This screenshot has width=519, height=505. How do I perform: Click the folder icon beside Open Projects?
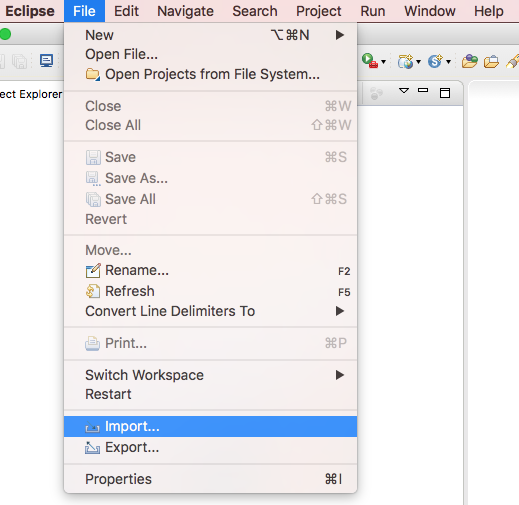tap(92, 74)
